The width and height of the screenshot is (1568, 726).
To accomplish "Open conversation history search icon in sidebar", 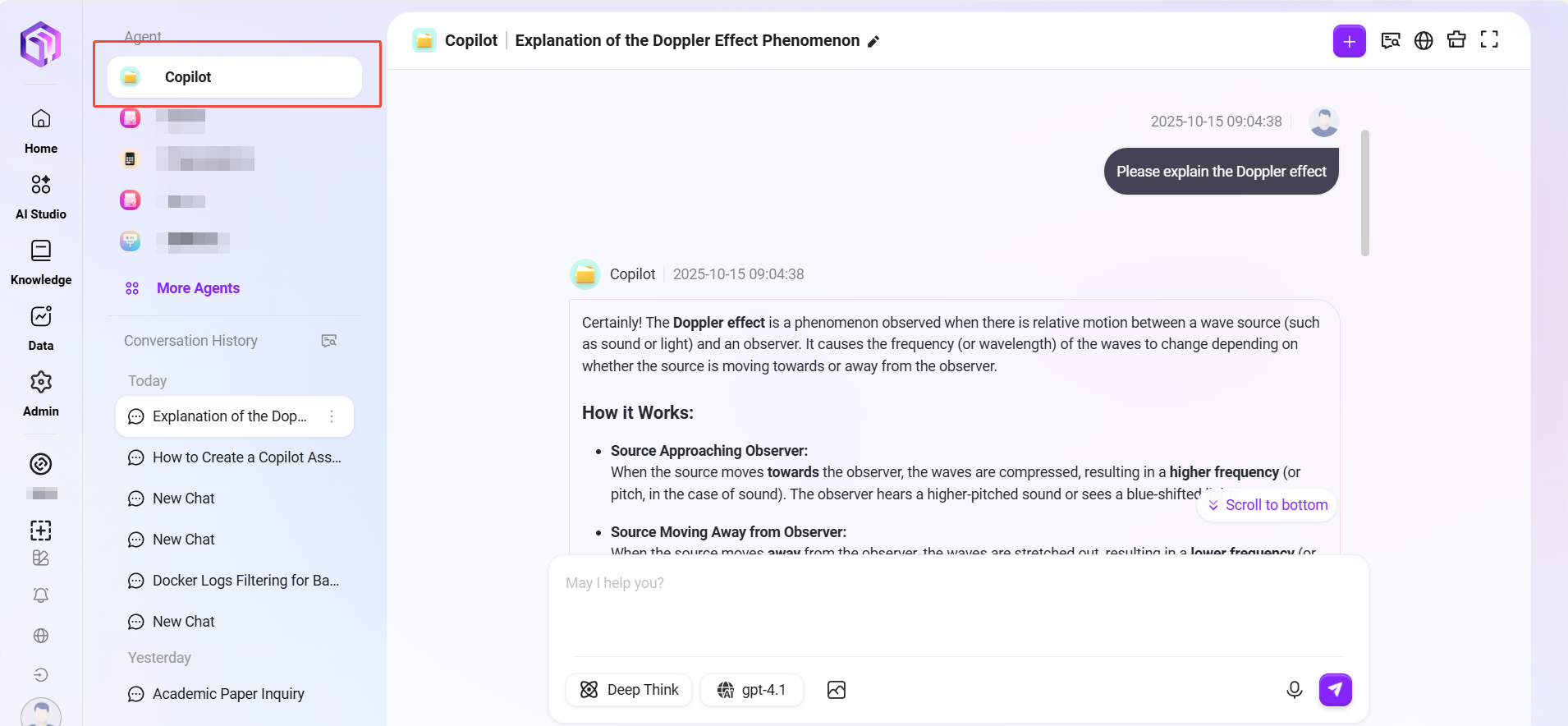I will tap(329, 341).
